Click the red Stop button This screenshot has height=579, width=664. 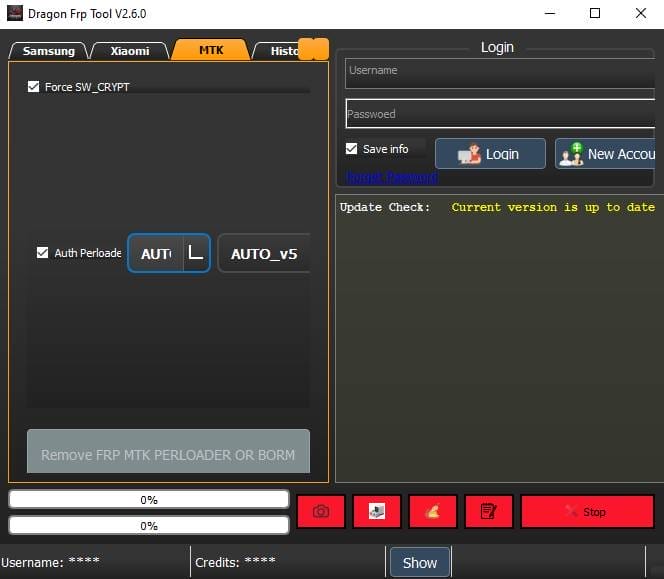coord(587,511)
